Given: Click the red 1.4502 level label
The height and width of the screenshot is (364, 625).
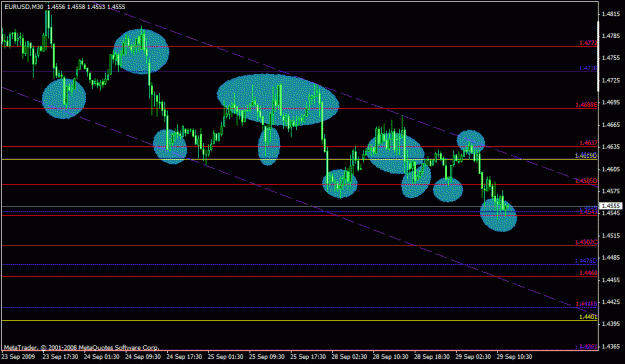Looking at the screenshot, I should tap(586, 242).
